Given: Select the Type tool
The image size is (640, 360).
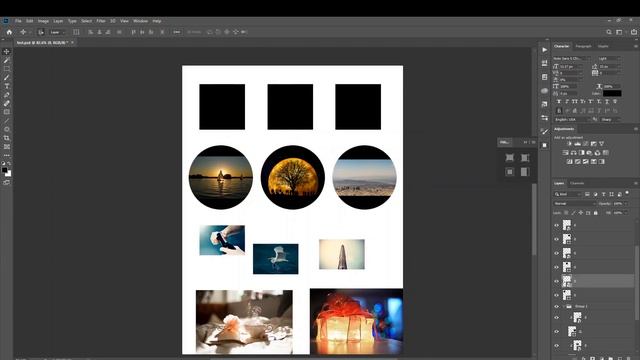Looking at the screenshot, I should 7,86.
